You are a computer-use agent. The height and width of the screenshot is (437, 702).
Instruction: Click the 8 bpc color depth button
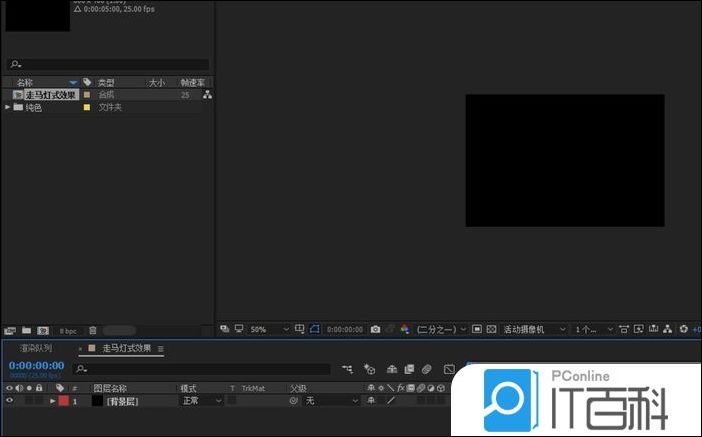(x=68, y=330)
